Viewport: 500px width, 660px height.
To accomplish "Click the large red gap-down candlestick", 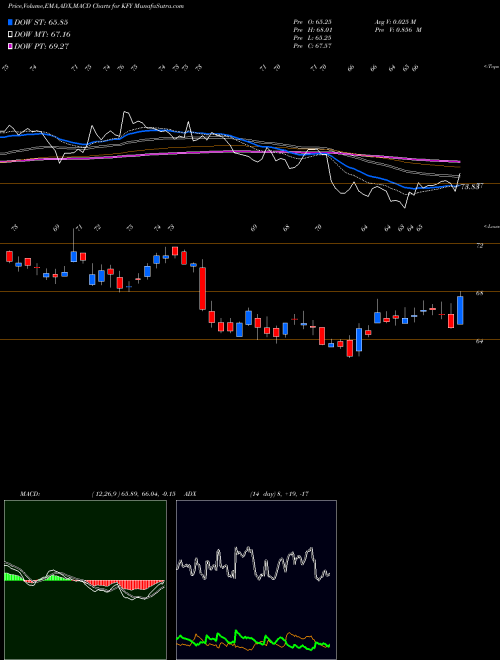I will [x=202, y=288].
